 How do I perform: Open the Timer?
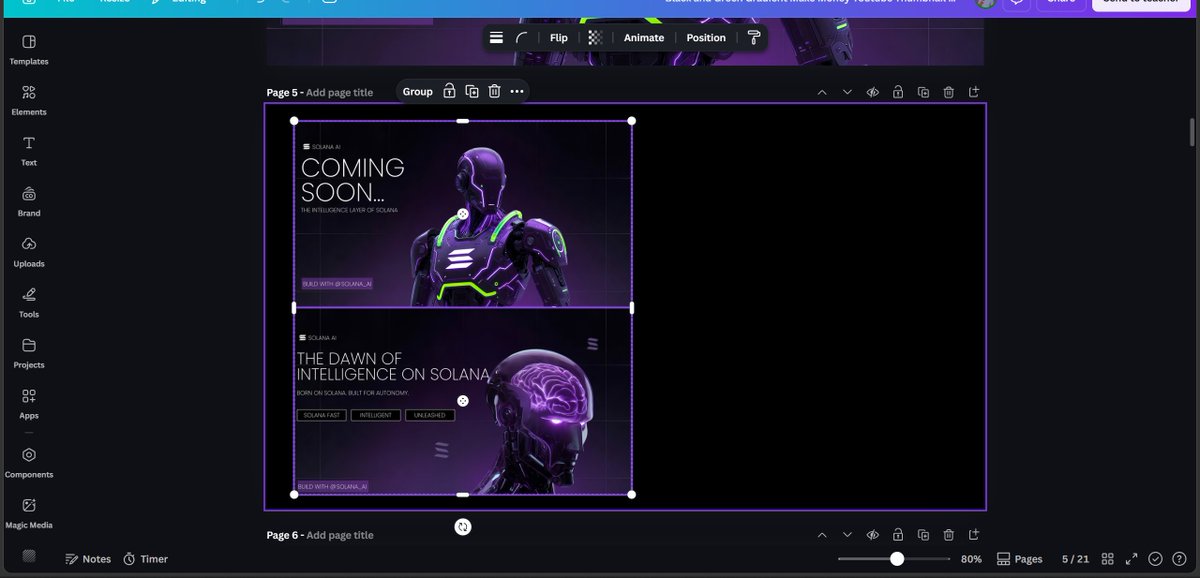tap(145, 559)
